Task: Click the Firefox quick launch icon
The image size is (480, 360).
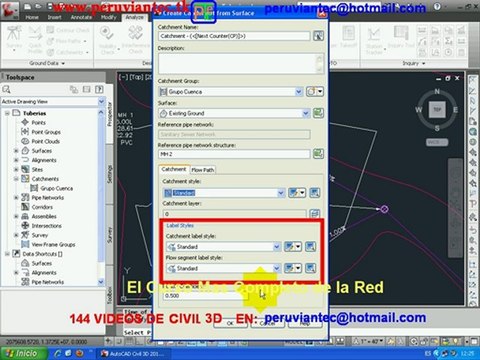Action: pos(79,353)
